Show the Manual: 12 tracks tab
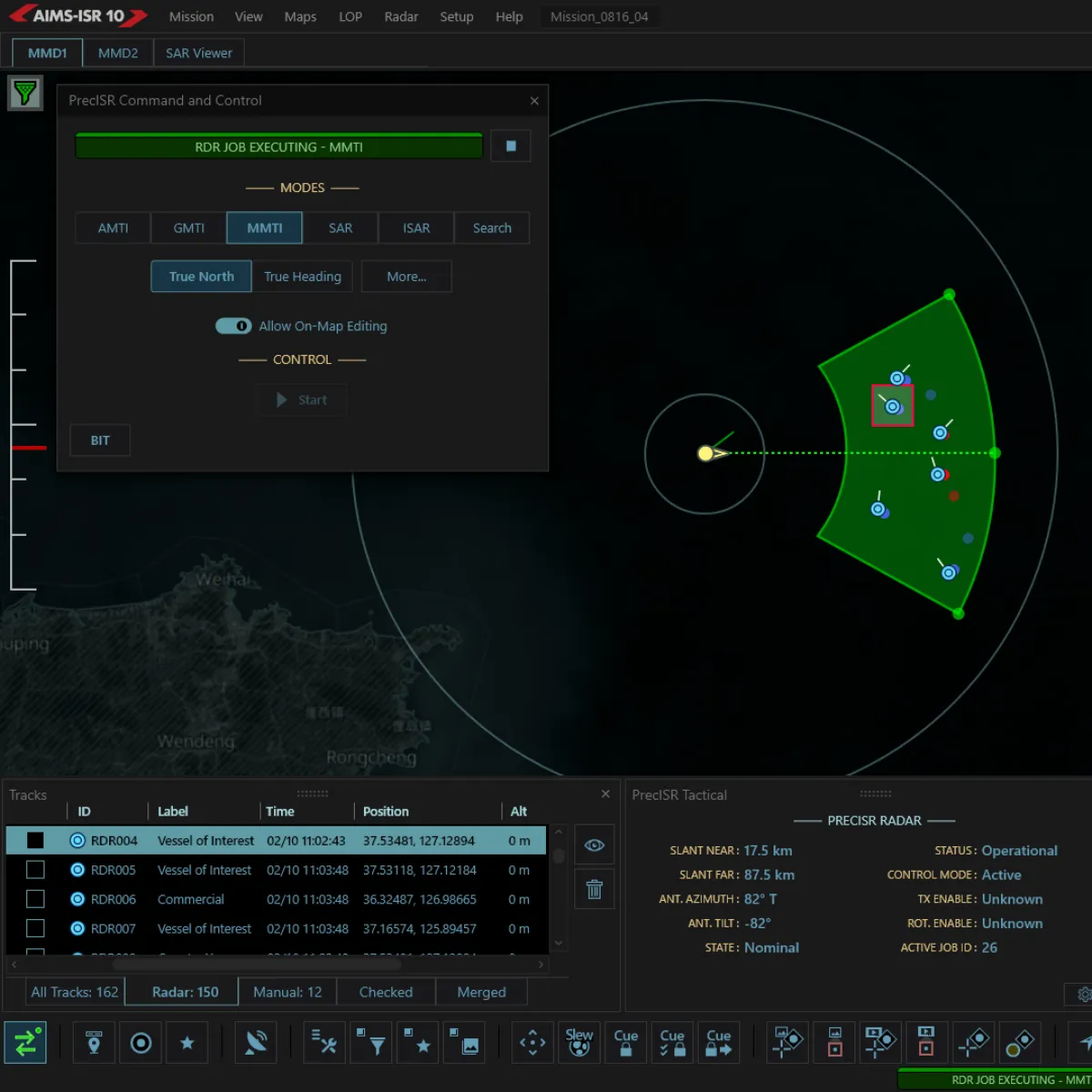 pyautogui.click(x=288, y=992)
